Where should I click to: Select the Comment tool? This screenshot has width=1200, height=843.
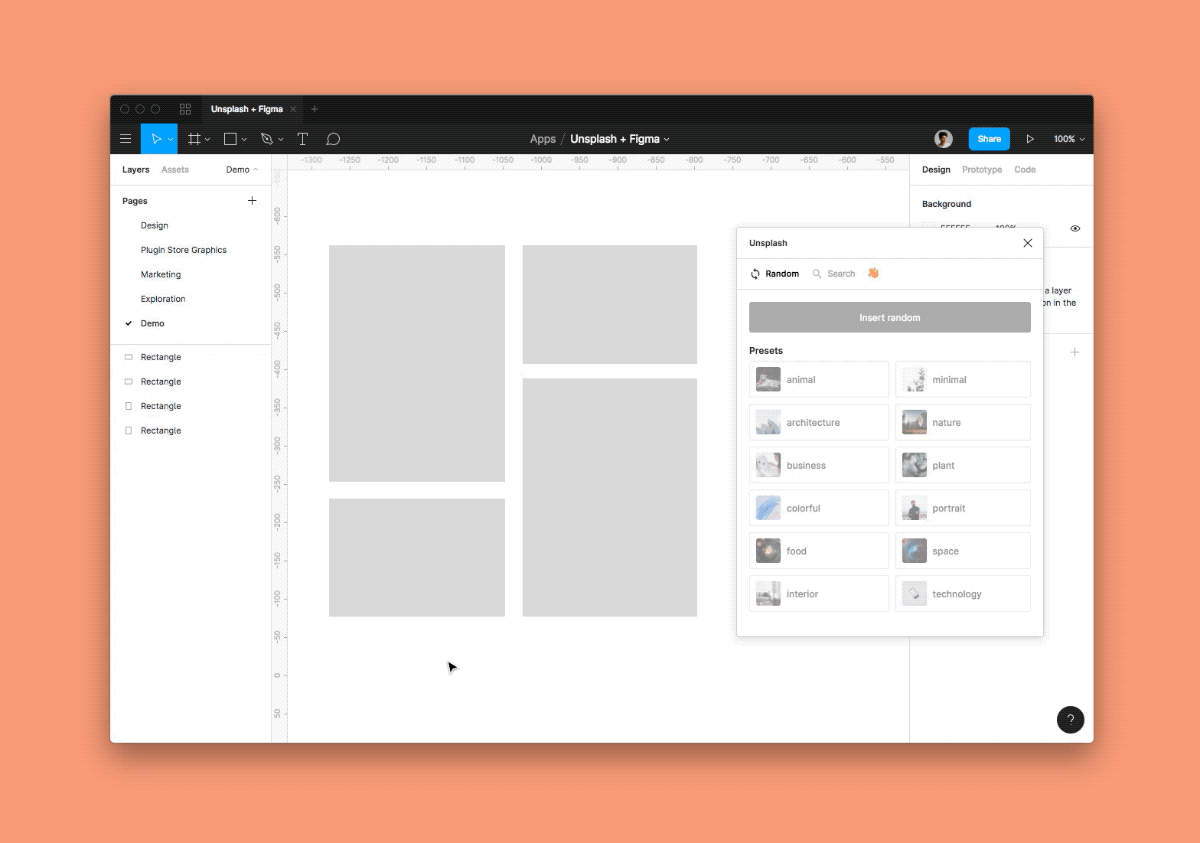tap(333, 139)
